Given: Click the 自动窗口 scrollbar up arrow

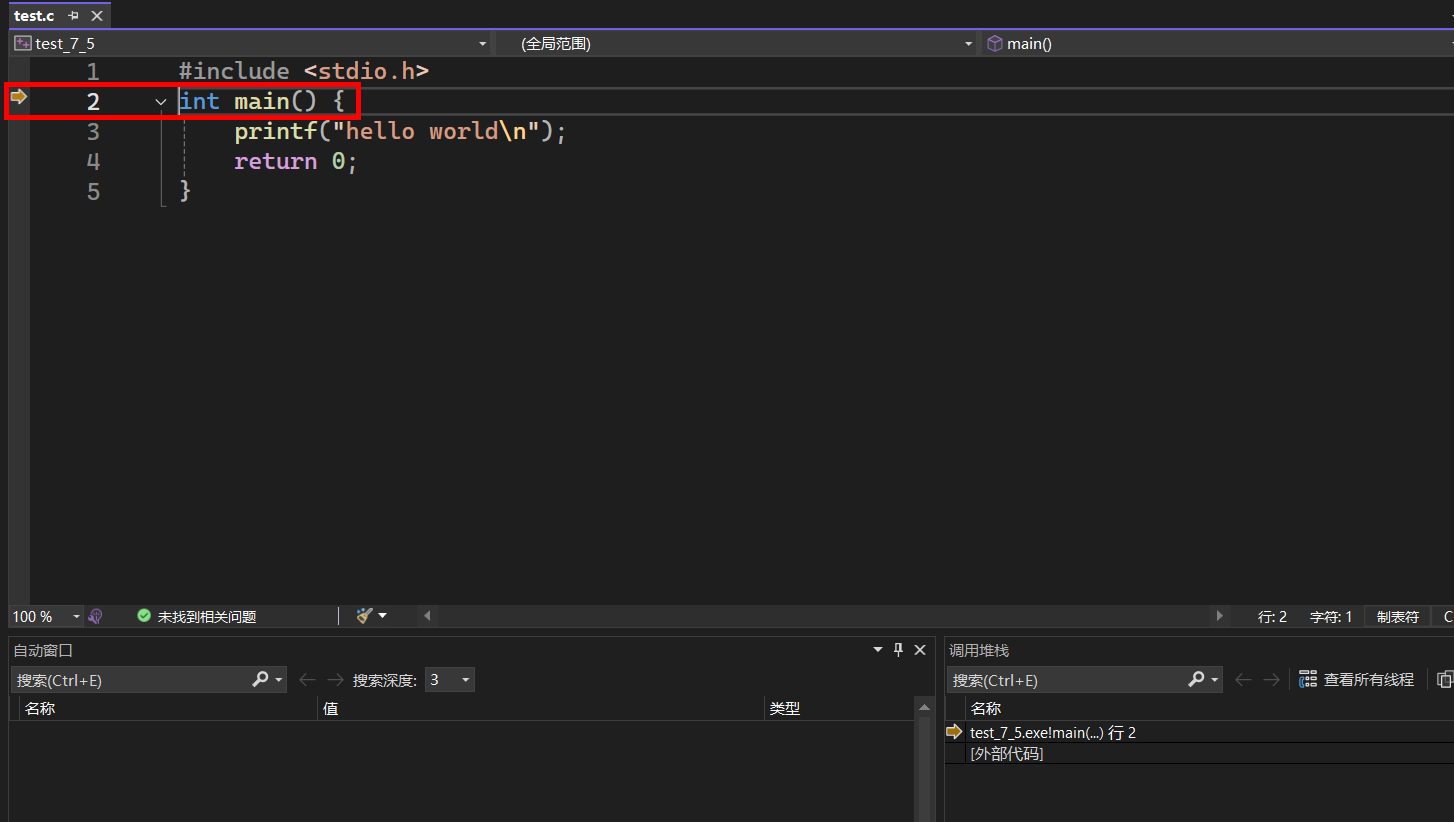Looking at the screenshot, I should (x=925, y=708).
